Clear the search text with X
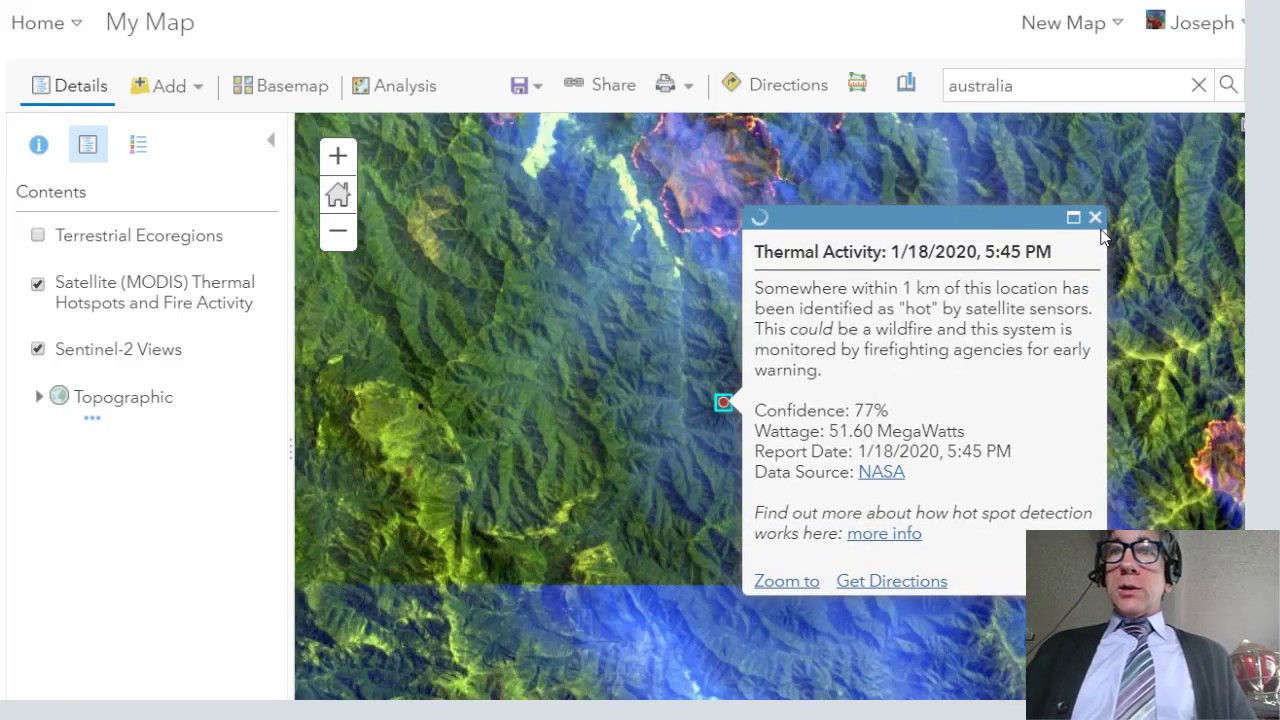Screen dimensions: 1280x720 [x=1199, y=86]
